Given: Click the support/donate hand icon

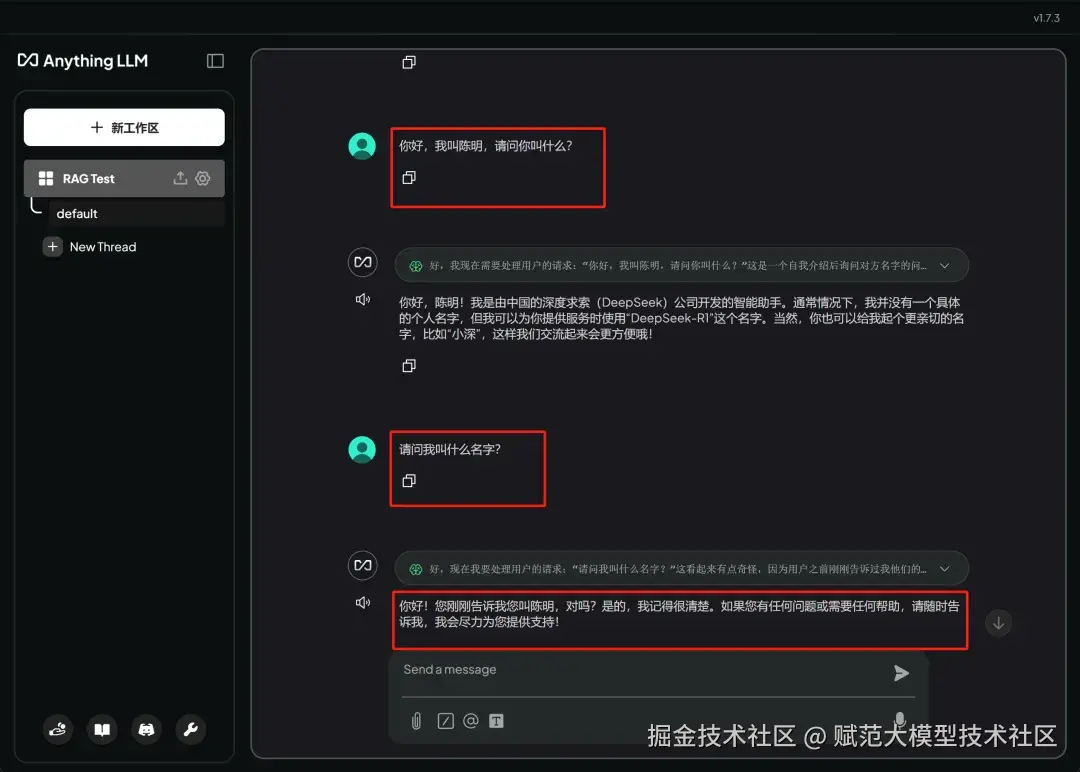Looking at the screenshot, I should (x=58, y=730).
